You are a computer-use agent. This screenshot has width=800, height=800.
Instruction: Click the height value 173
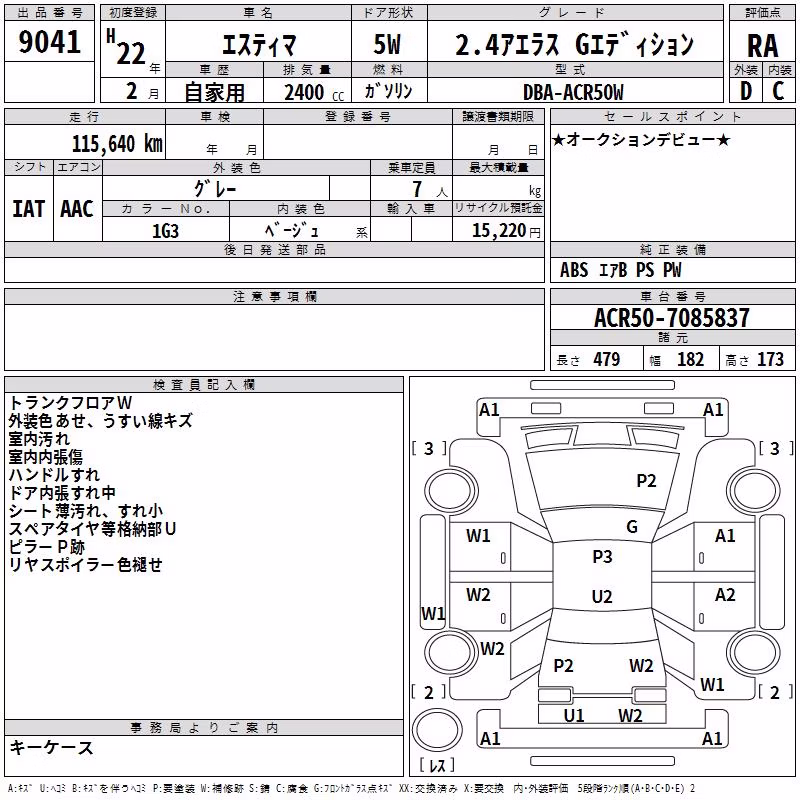coord(770,359)
